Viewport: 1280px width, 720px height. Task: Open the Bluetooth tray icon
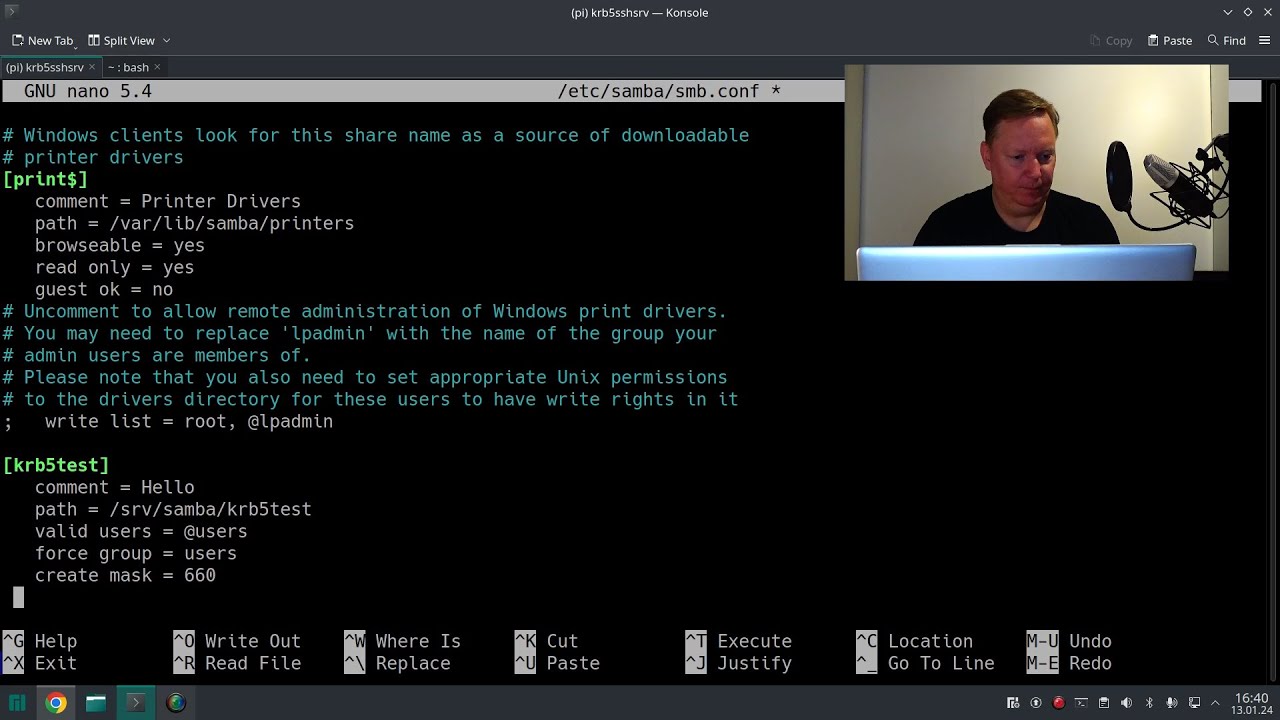[x=1149, y=703]
